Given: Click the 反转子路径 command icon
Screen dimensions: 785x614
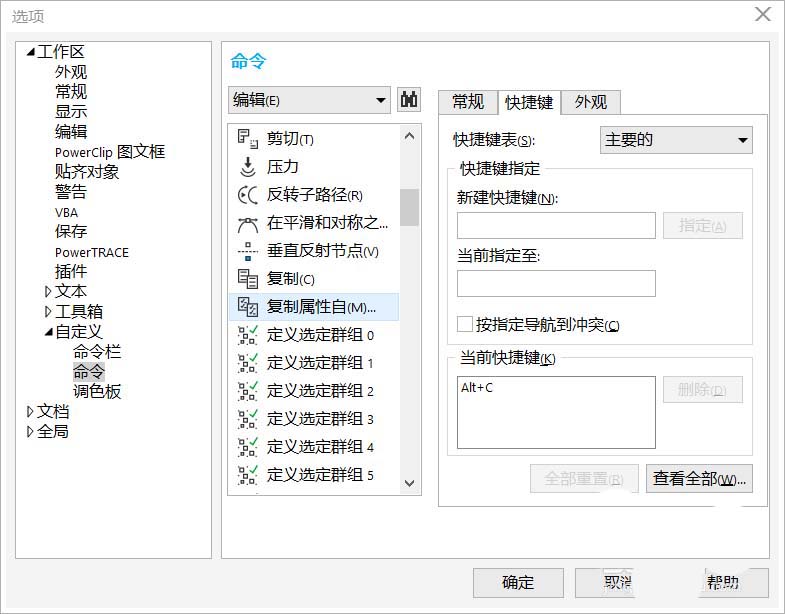Looking at the screenshot, I should tap(247, 195).
